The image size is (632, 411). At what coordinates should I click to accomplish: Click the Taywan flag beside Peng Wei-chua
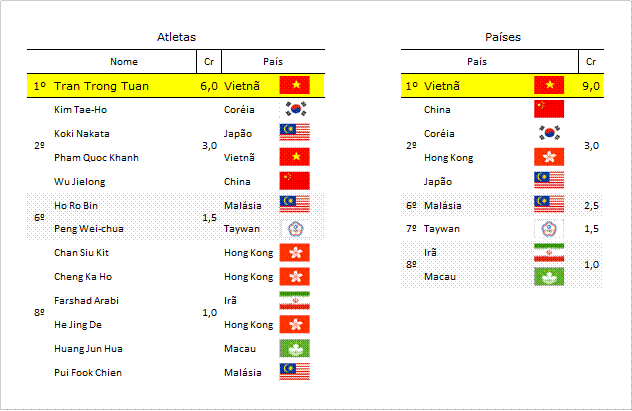(x=296, y=228)
